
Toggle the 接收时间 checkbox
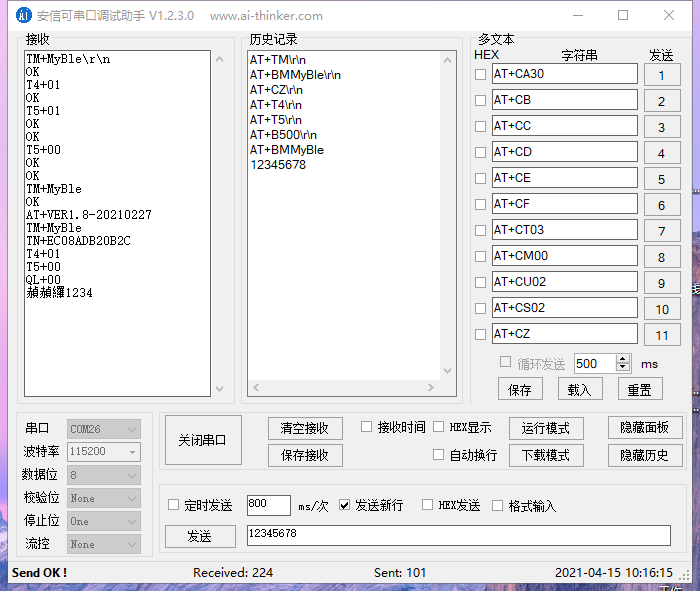[x=367, y=427]
